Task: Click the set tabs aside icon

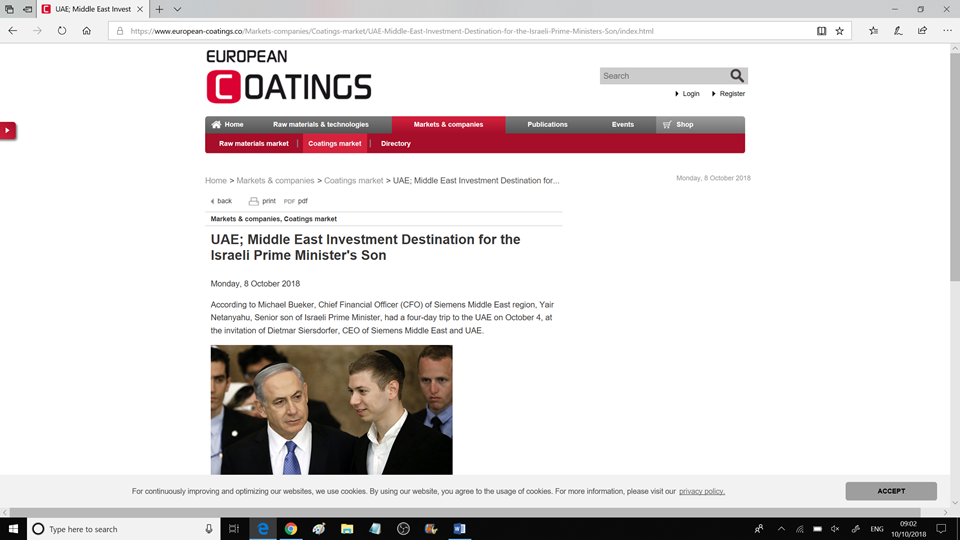Action: (x=28, y=9)
